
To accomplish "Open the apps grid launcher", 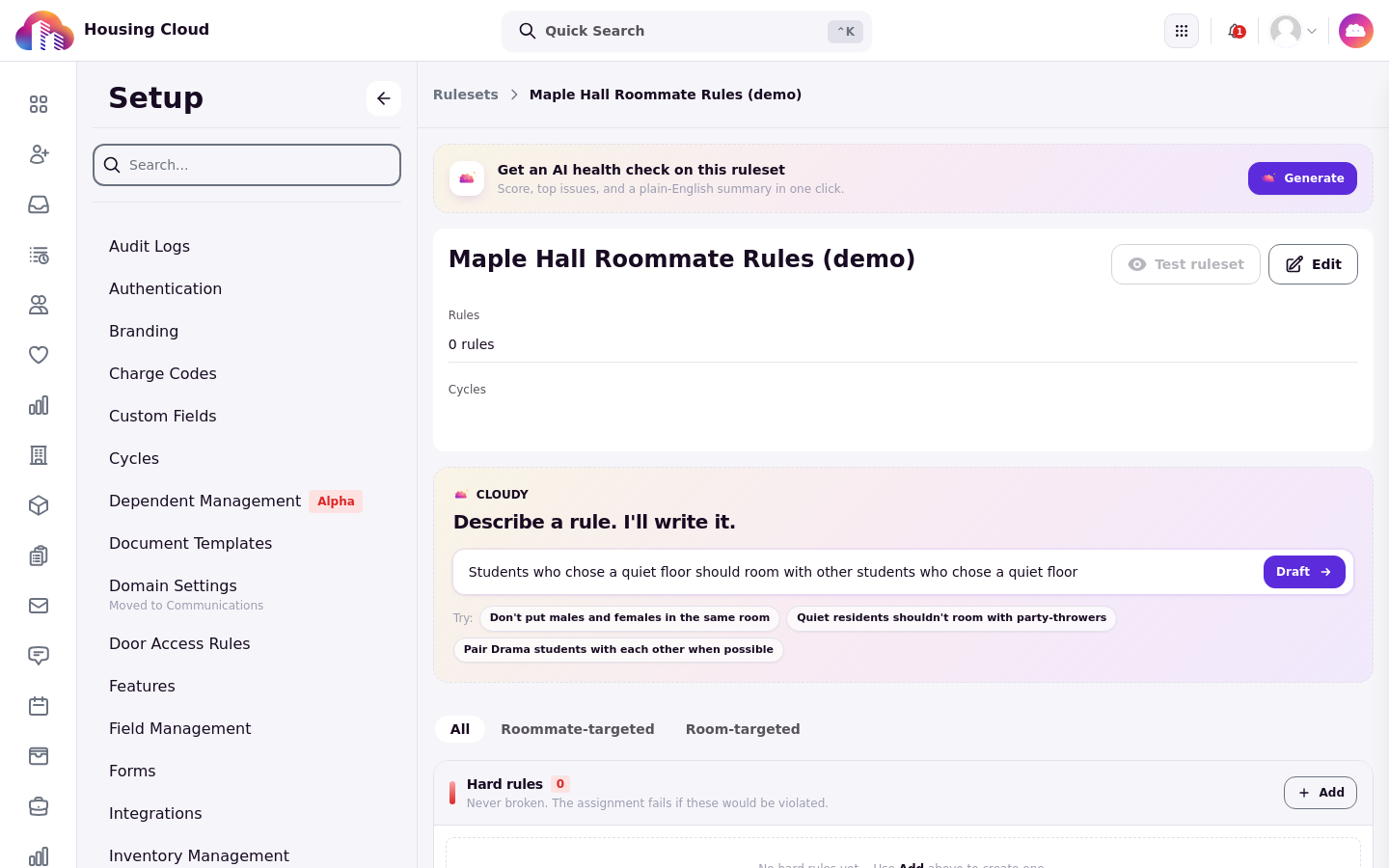I will [x=1182, y=31].
